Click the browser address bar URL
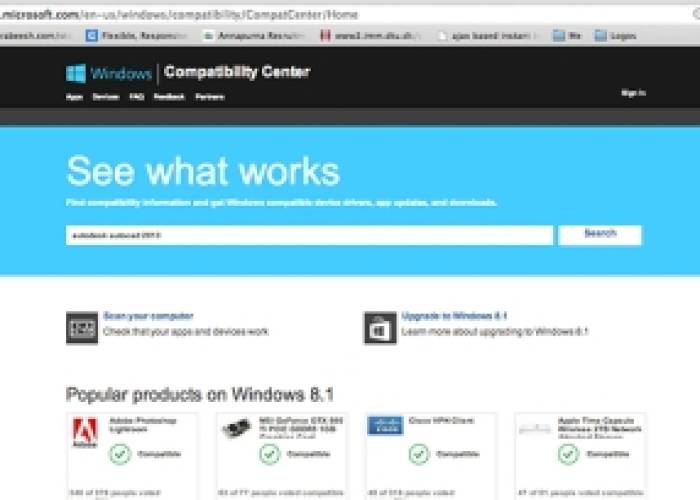 179,15
